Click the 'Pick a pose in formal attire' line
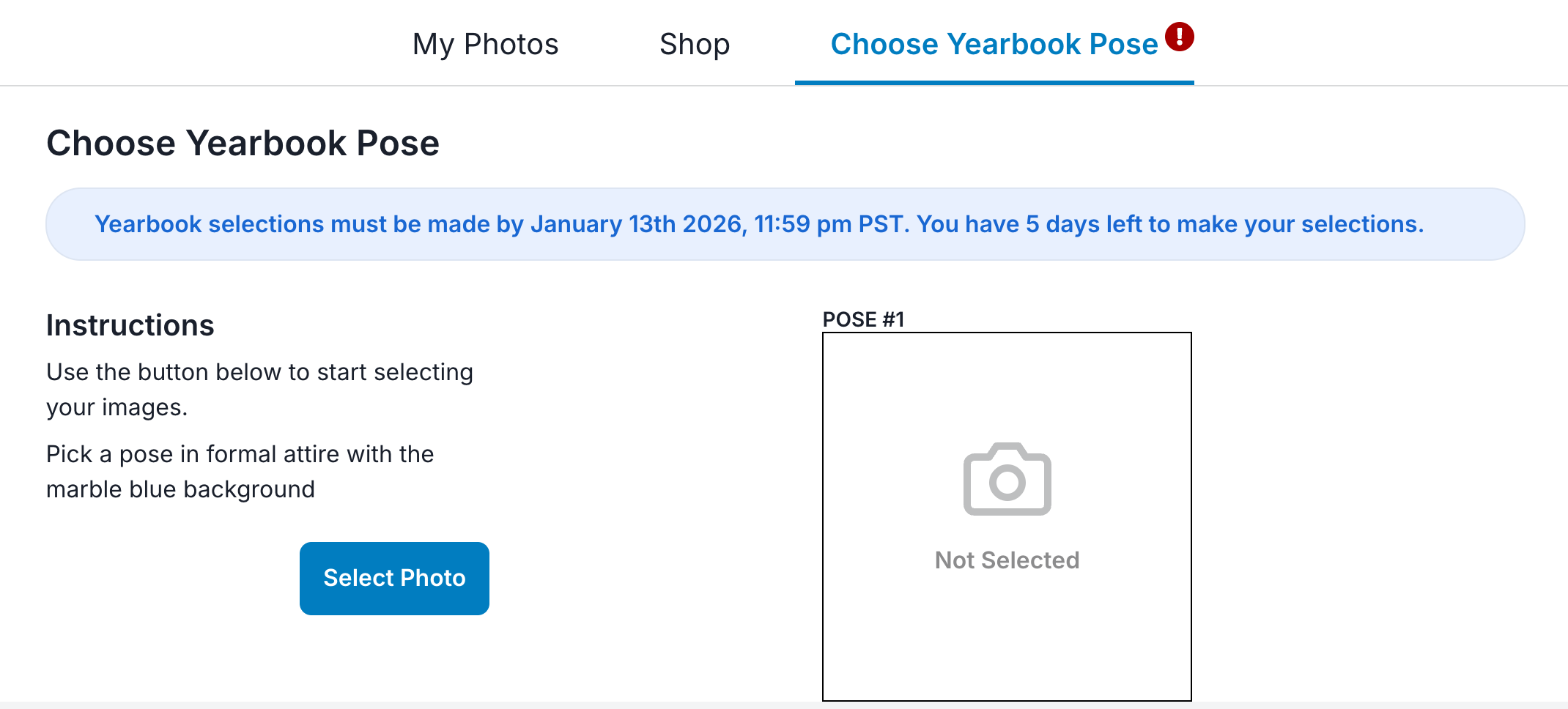 pos(240,454)
